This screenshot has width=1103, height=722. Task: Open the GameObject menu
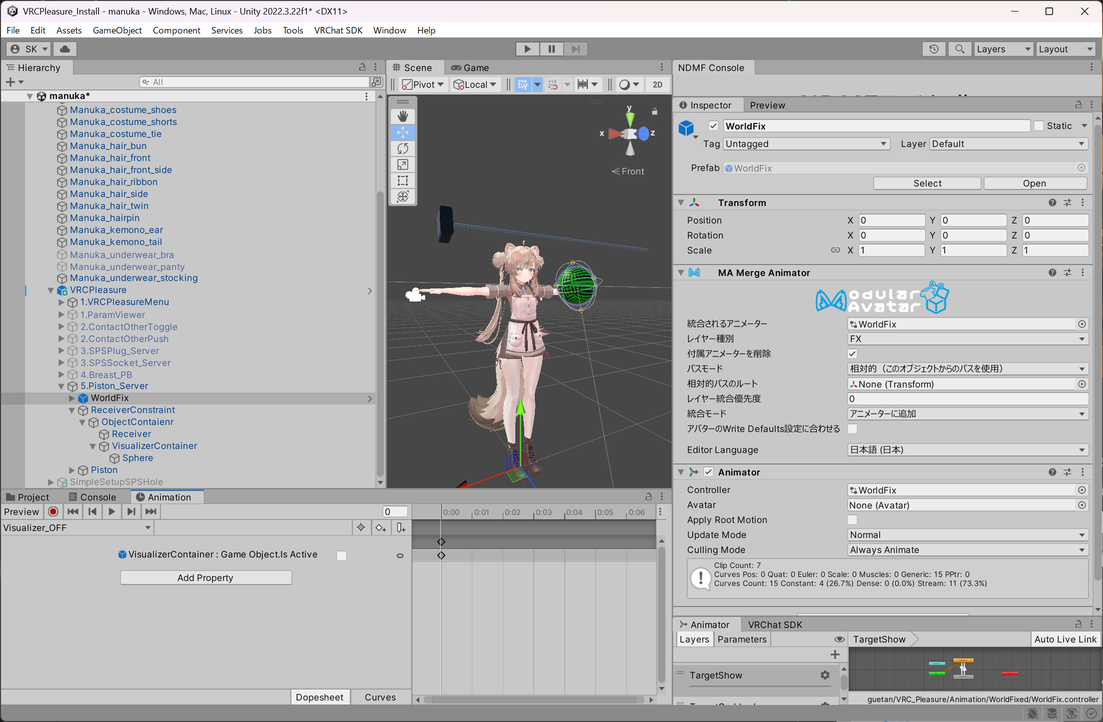117,30
